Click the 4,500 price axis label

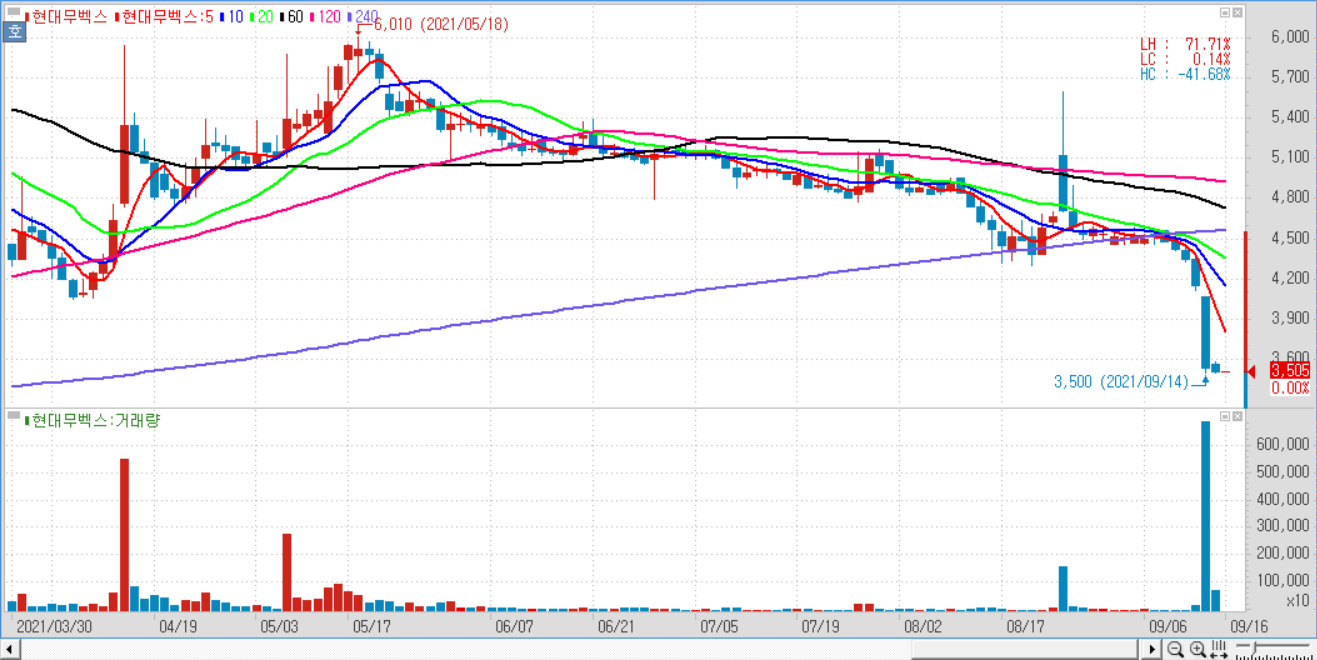pos(1290,238)
